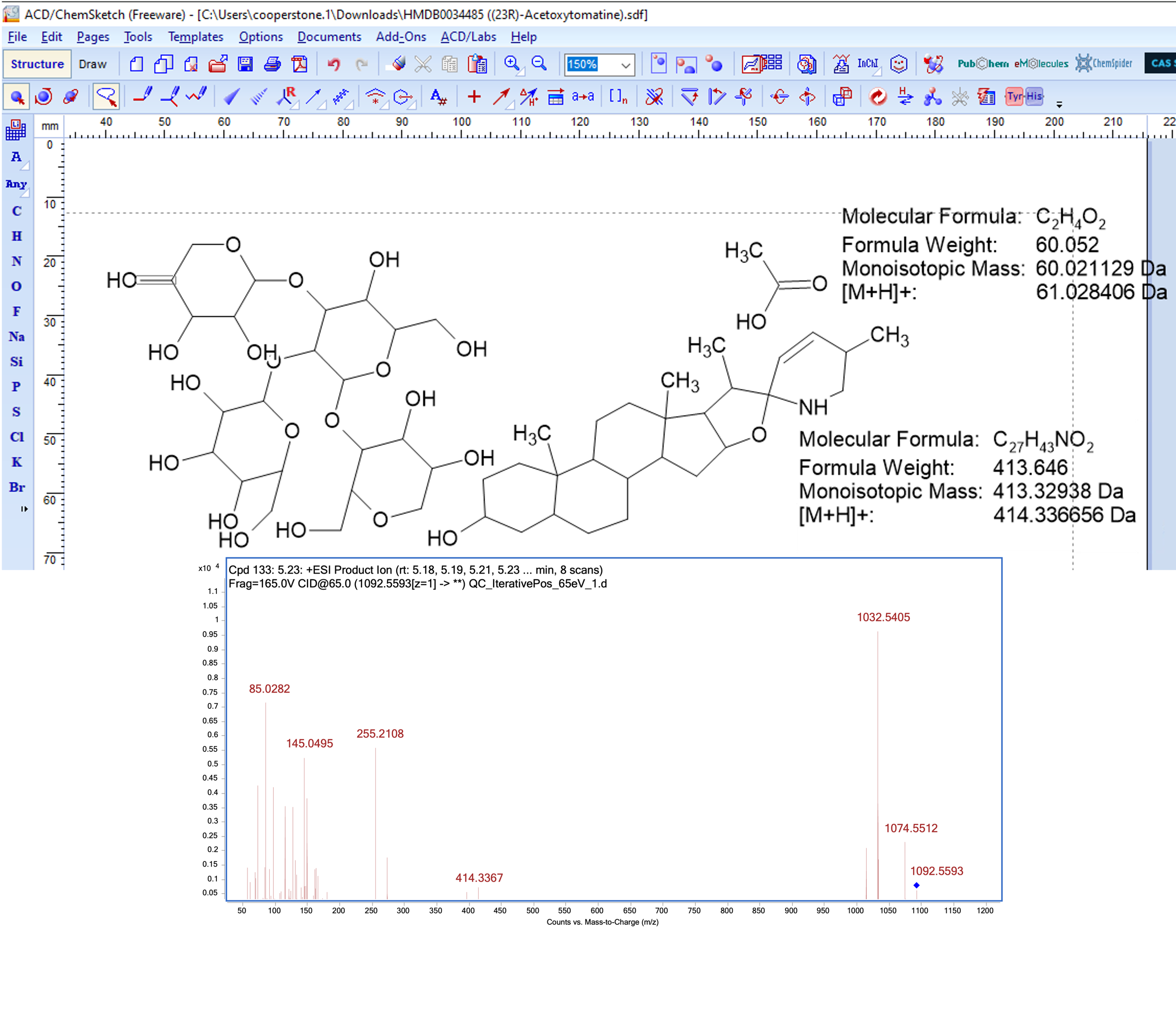Toggle the Select/Move tool
Screen dimensions: 1176x1013
point(17,96)
